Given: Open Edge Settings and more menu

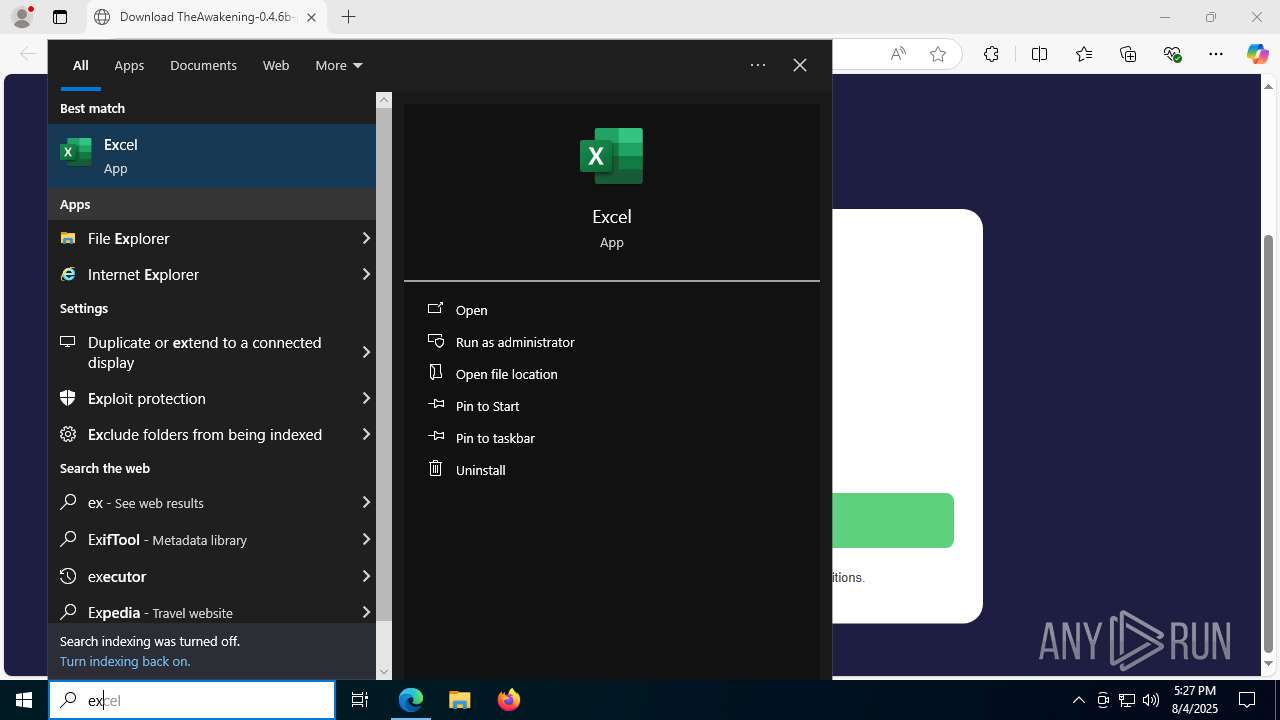Looking at the screenshot, I should [1216, 54].
